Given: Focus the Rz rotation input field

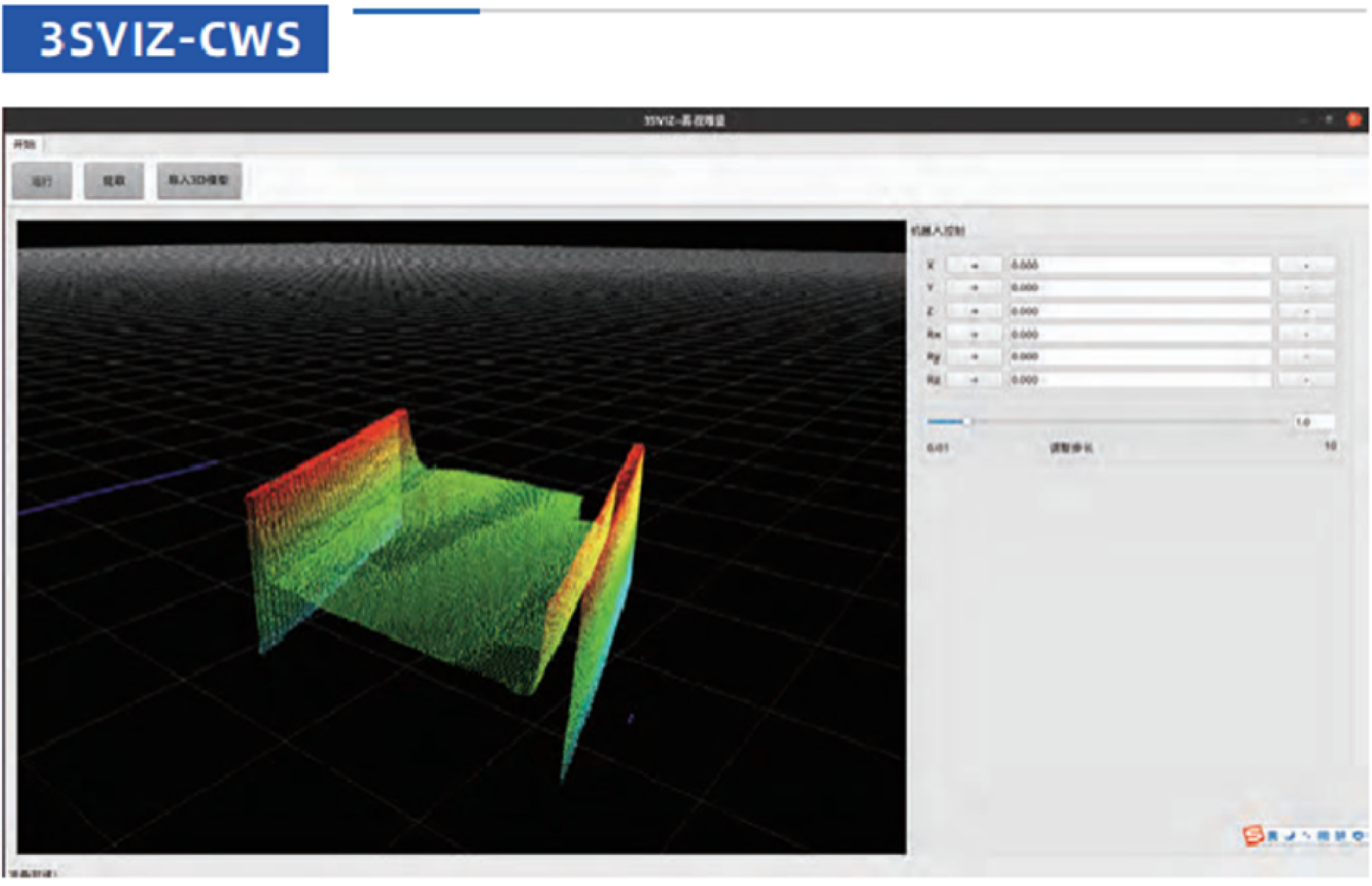Looking at the screenshot, I should click(1140, 380).
